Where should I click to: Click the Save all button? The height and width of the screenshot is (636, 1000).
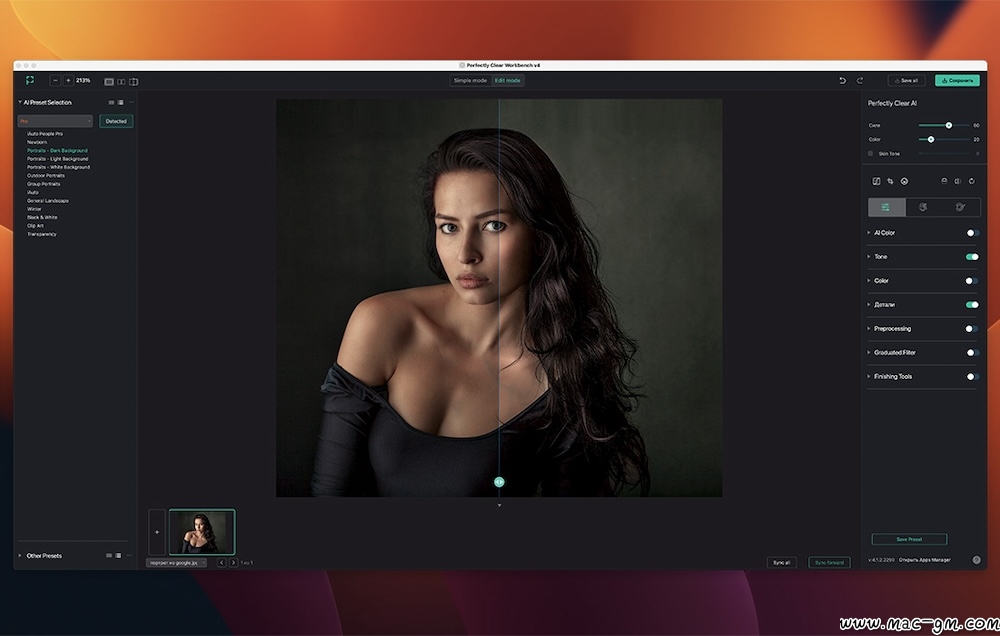click(x=906, y=80)
